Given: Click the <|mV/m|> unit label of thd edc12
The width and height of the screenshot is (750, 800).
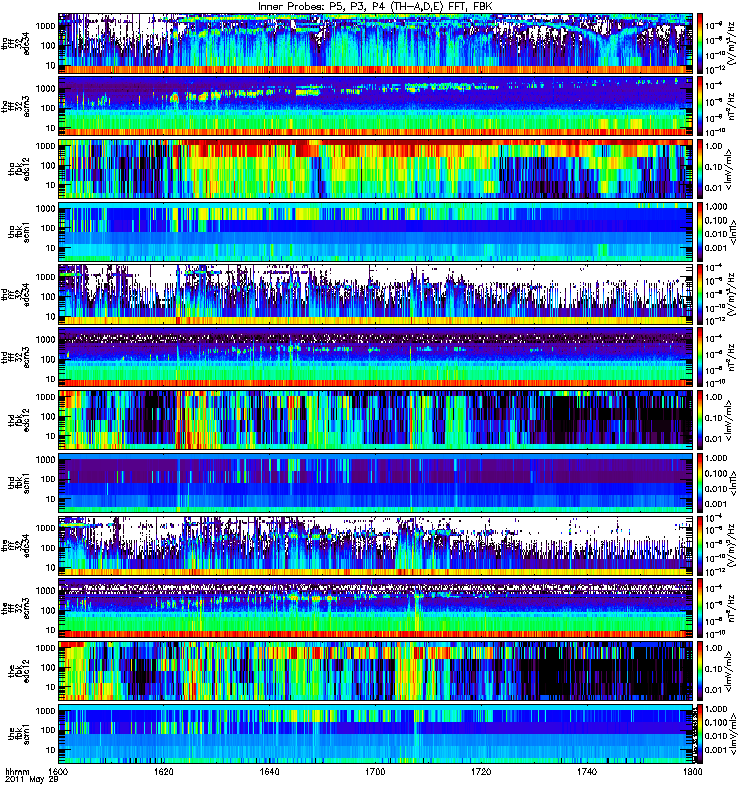Looking at the screenshot, I should tap(729, 420).
